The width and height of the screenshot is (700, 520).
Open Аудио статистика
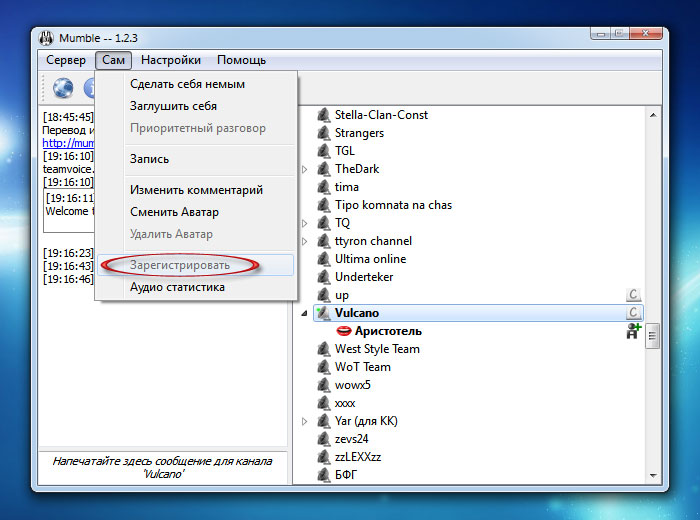click(196, 287)
